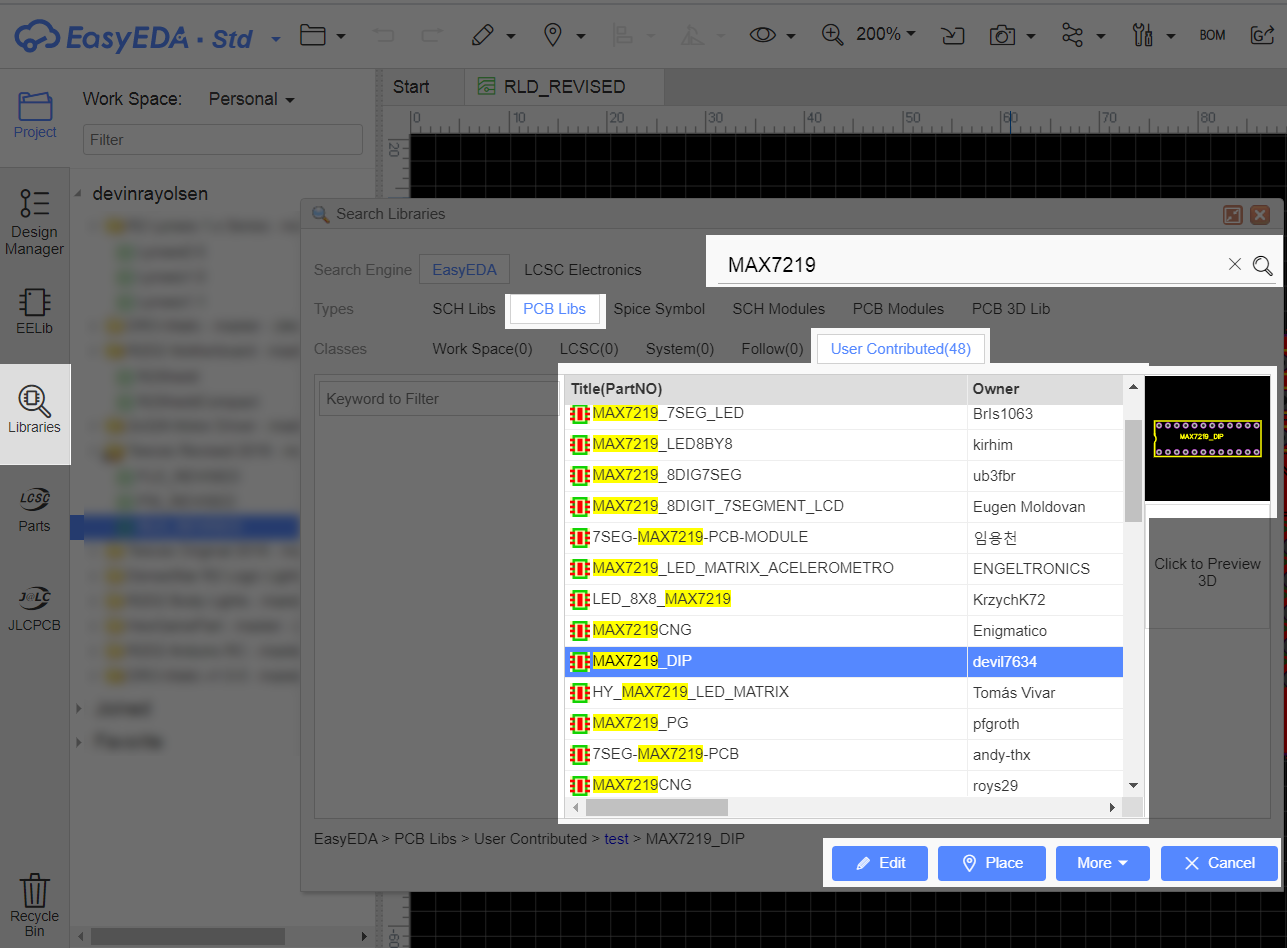Click Click to Preview 3D
1287x948 pixels.
[x=1207, y=572]
